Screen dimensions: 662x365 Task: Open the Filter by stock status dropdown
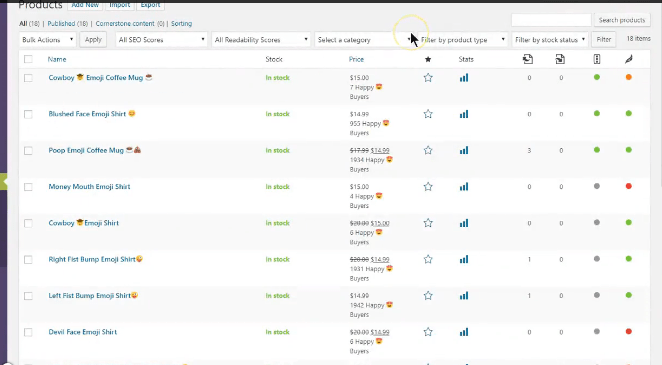[x=549, y=40]
